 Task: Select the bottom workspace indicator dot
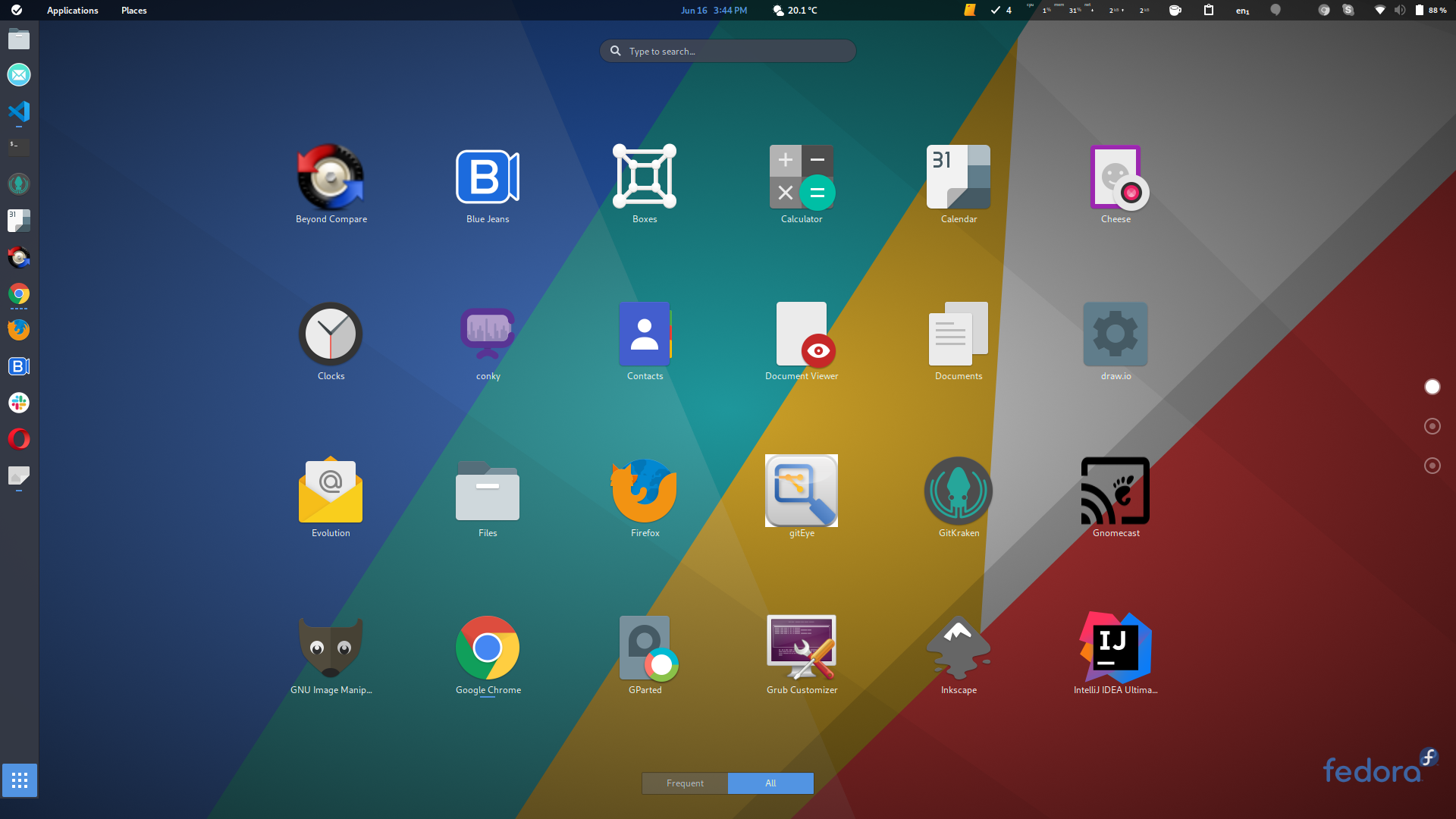click(1432, 466)
